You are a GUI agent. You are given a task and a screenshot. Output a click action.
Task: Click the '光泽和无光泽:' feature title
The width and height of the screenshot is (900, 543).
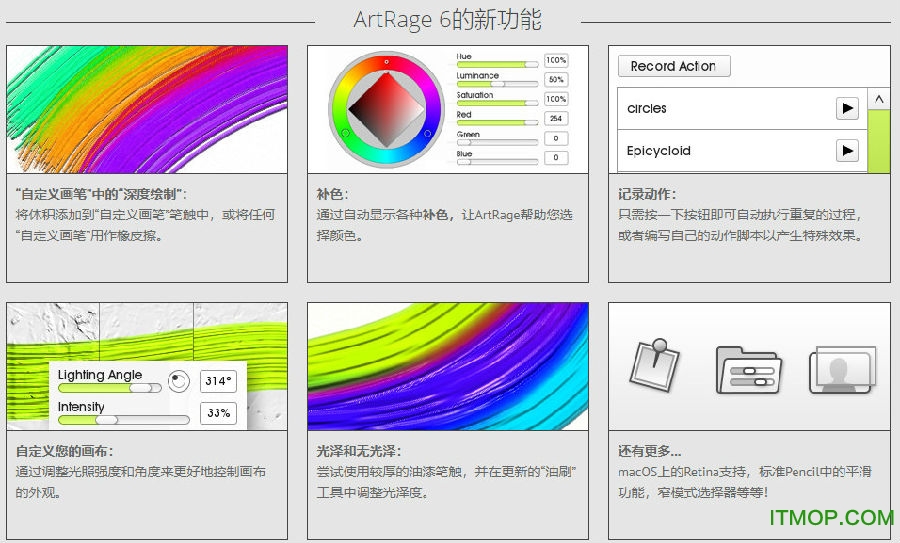point(359,451)
